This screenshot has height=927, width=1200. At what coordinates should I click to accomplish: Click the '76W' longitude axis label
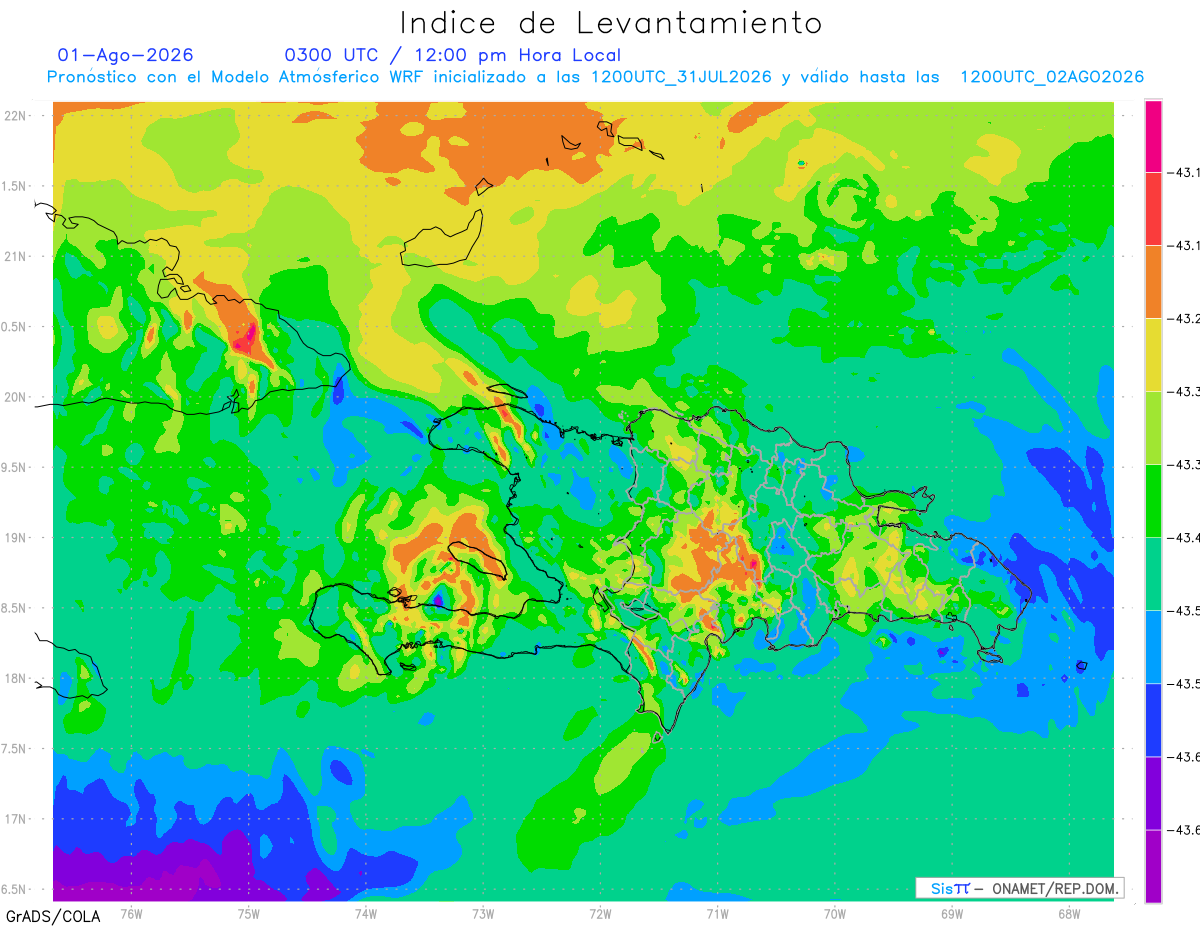tap(131, 913)
